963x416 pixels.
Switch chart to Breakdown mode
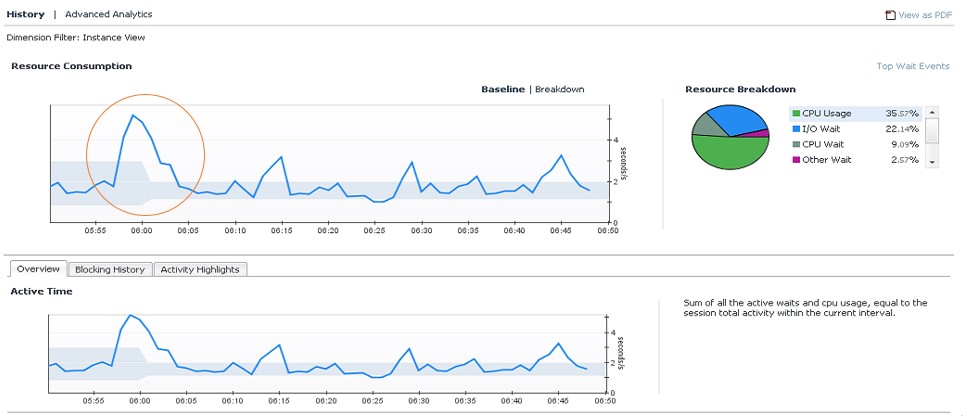559,89
